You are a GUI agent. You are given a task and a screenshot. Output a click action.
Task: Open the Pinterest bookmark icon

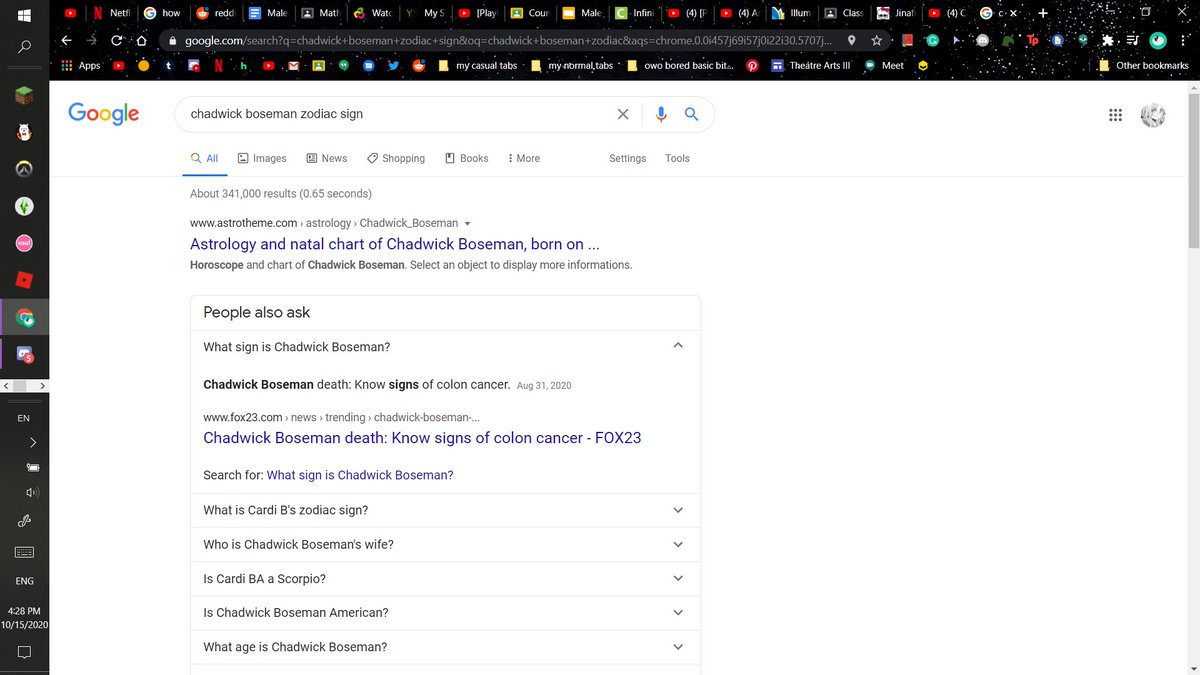[x=751, y=65]
